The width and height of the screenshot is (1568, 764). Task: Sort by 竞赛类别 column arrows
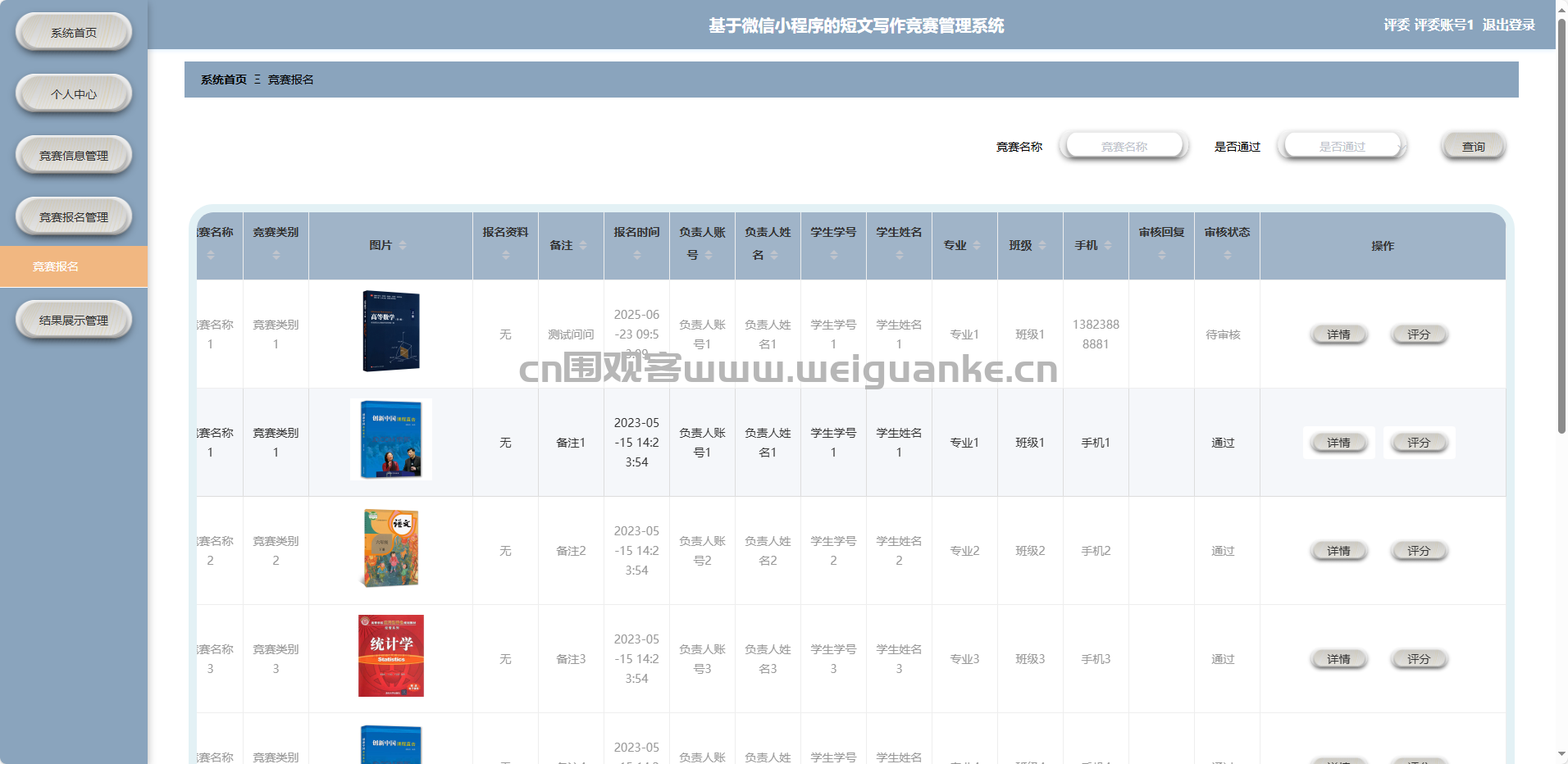(276, 255)
